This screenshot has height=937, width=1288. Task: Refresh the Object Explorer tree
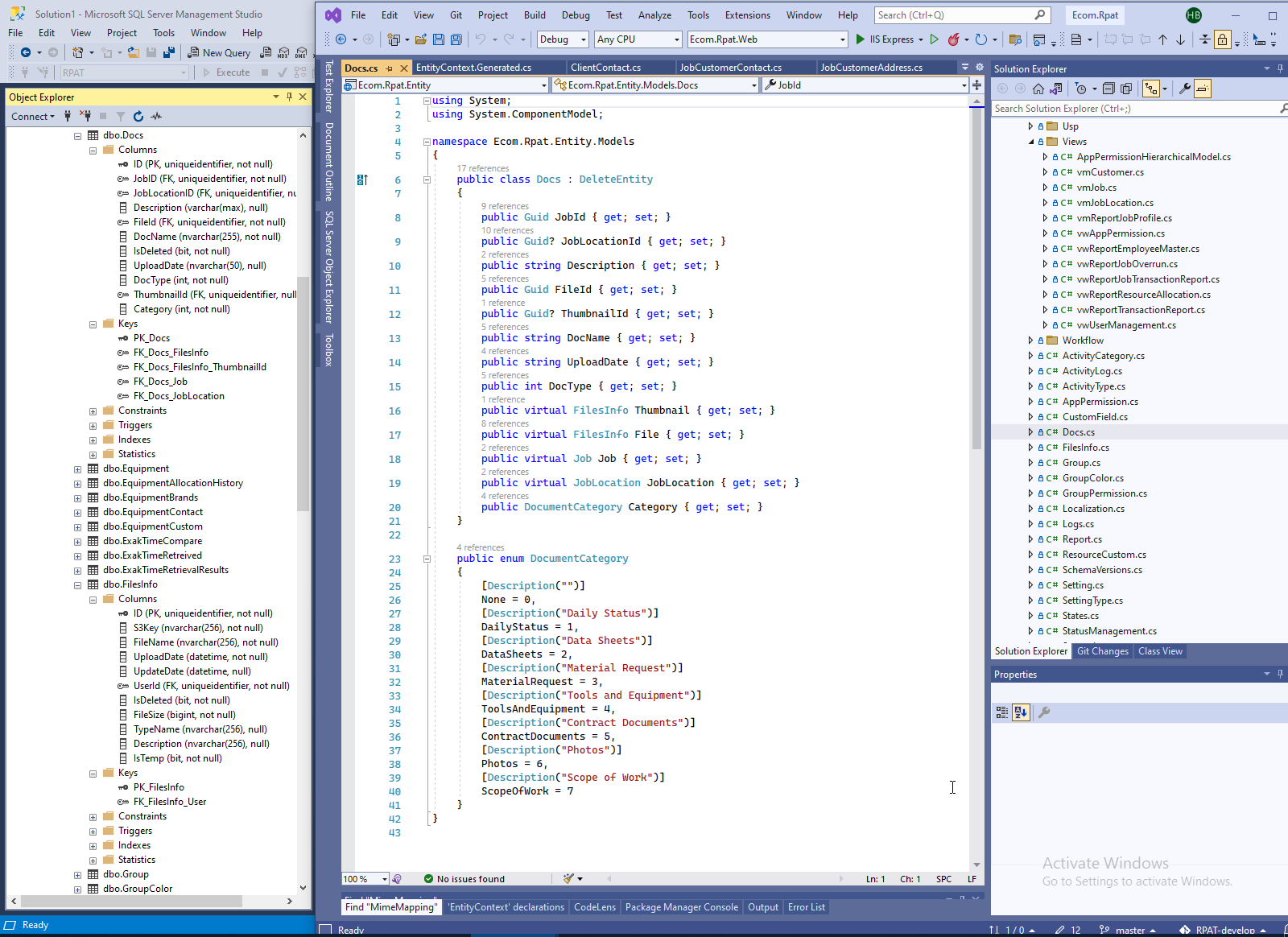pyautogui.click(x=138, y=117)
